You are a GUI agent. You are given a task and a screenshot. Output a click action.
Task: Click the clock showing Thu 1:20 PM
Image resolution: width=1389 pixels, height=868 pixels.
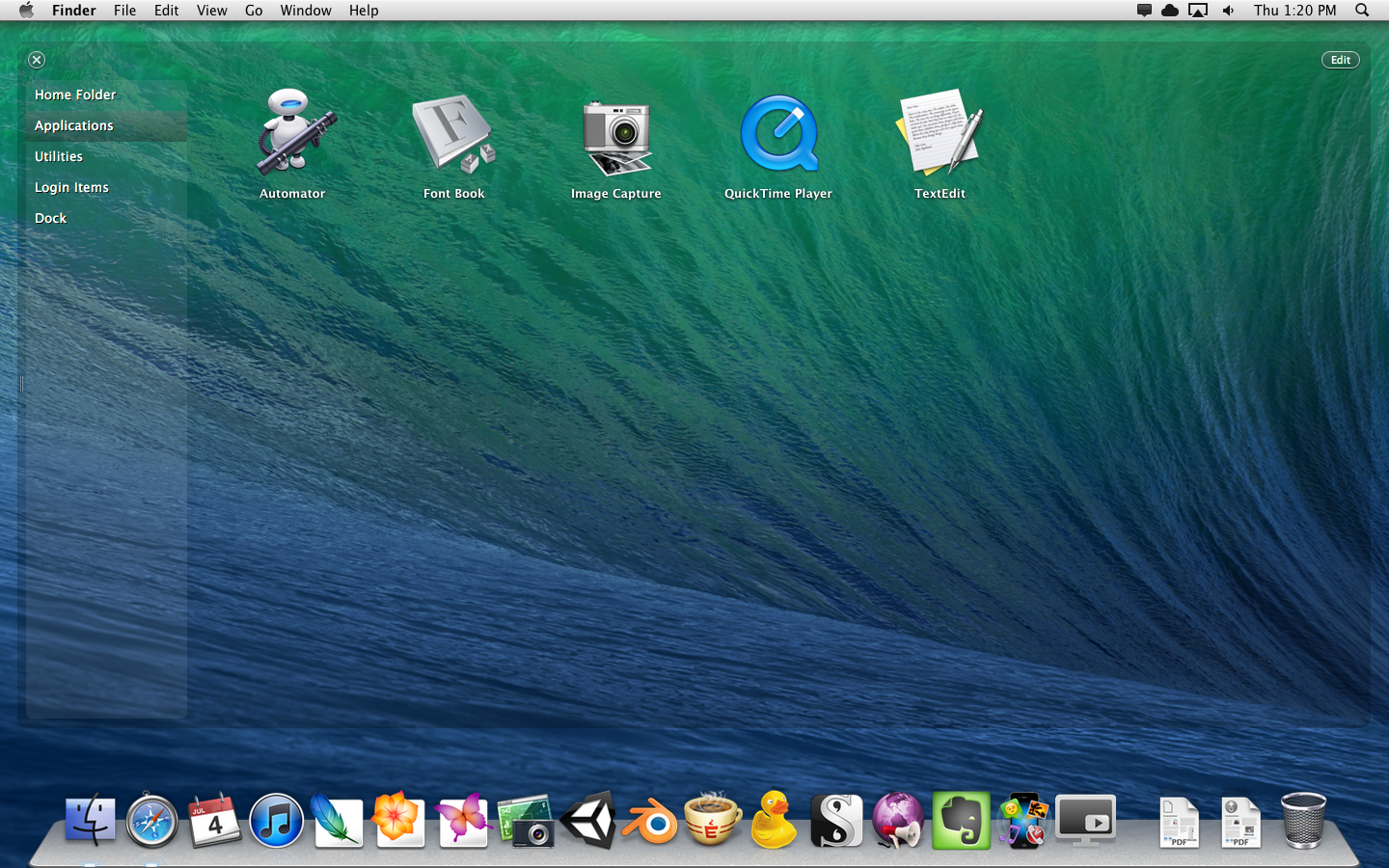[x=1295, y=11]
